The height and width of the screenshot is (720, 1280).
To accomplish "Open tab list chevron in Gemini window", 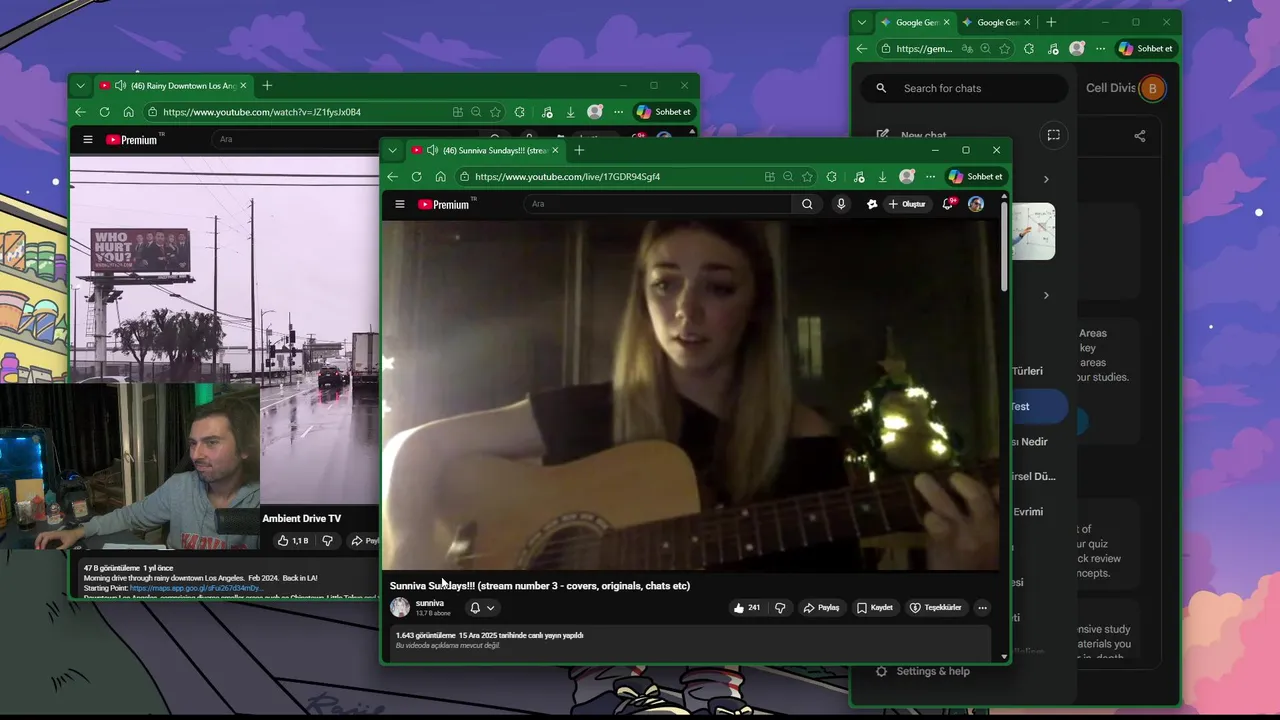I will click(862, 22).
